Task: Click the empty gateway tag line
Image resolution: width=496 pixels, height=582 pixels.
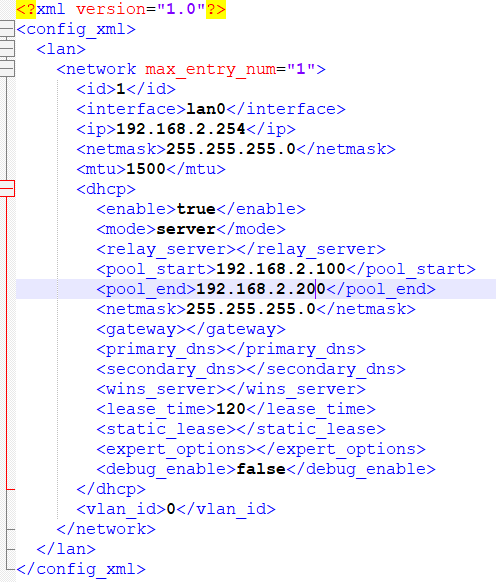Action: tap(191, 330)
